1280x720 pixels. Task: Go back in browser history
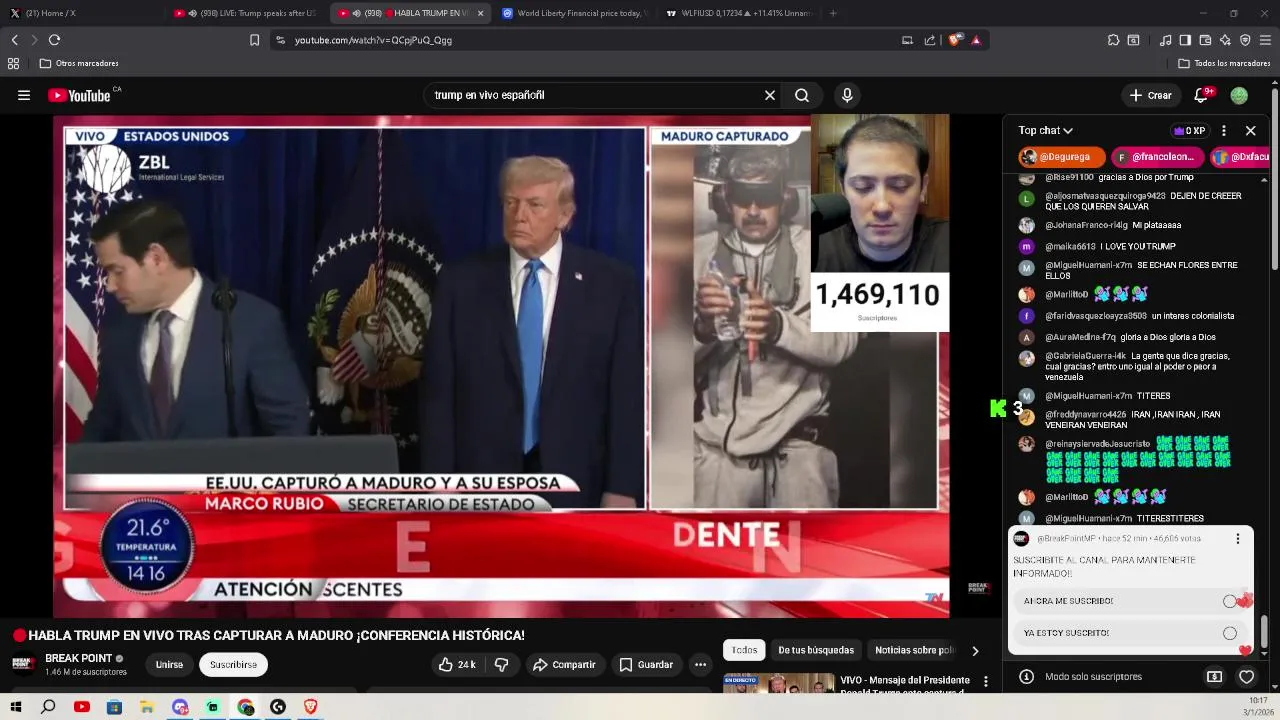coord(15,40)
